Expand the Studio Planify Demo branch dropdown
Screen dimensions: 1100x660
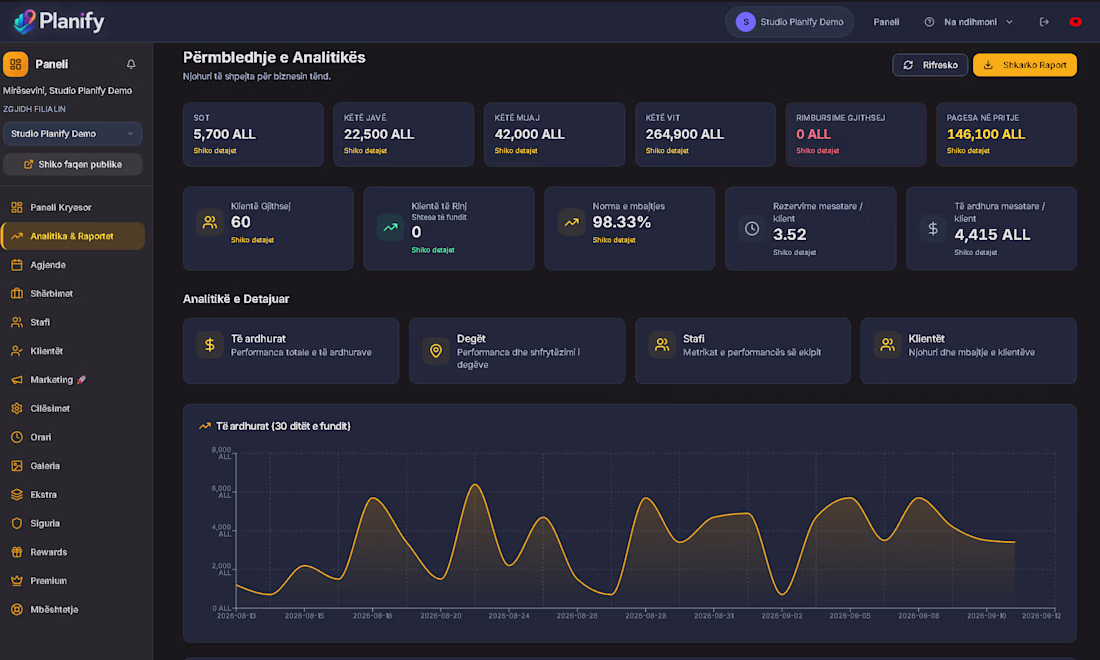pyautogui.click(x=72, y=133)
